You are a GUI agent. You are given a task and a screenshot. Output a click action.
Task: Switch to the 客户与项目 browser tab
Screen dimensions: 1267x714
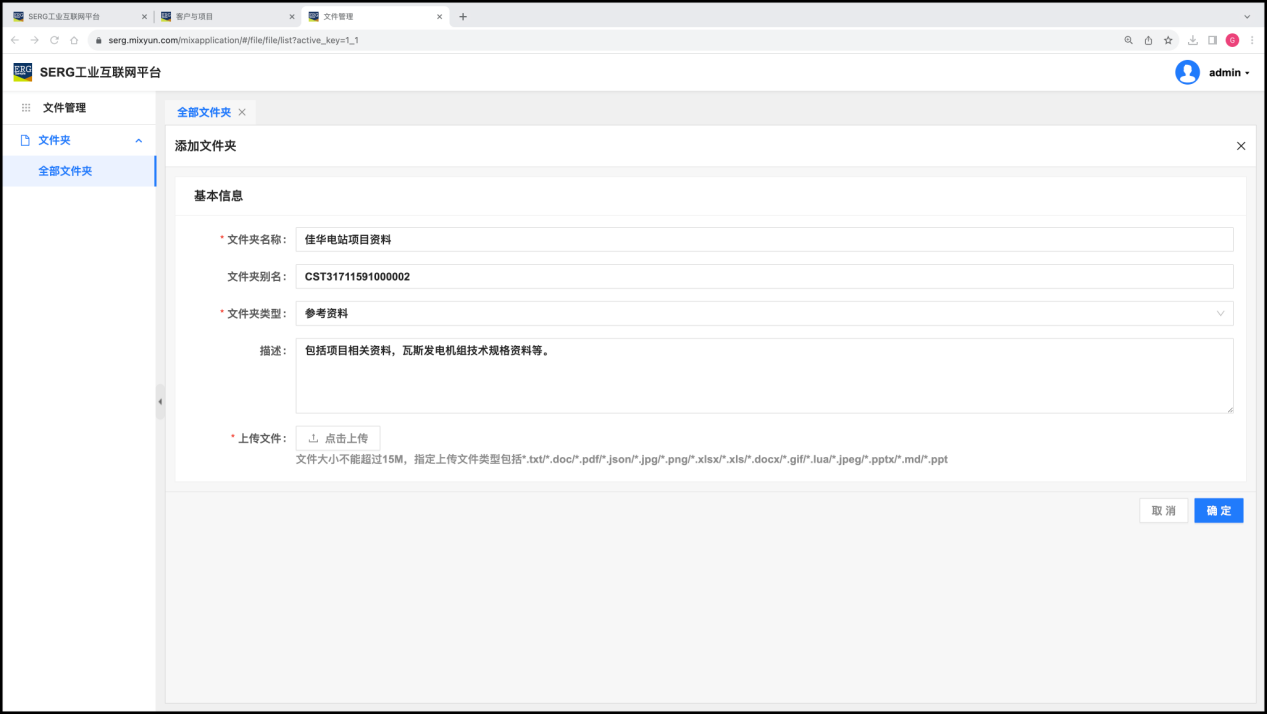tap(225, 16)
